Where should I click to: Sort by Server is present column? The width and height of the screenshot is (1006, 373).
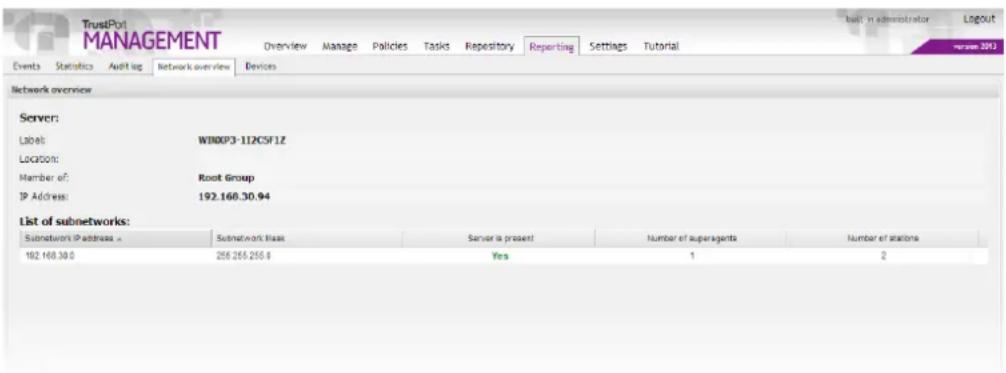point(499,238)
